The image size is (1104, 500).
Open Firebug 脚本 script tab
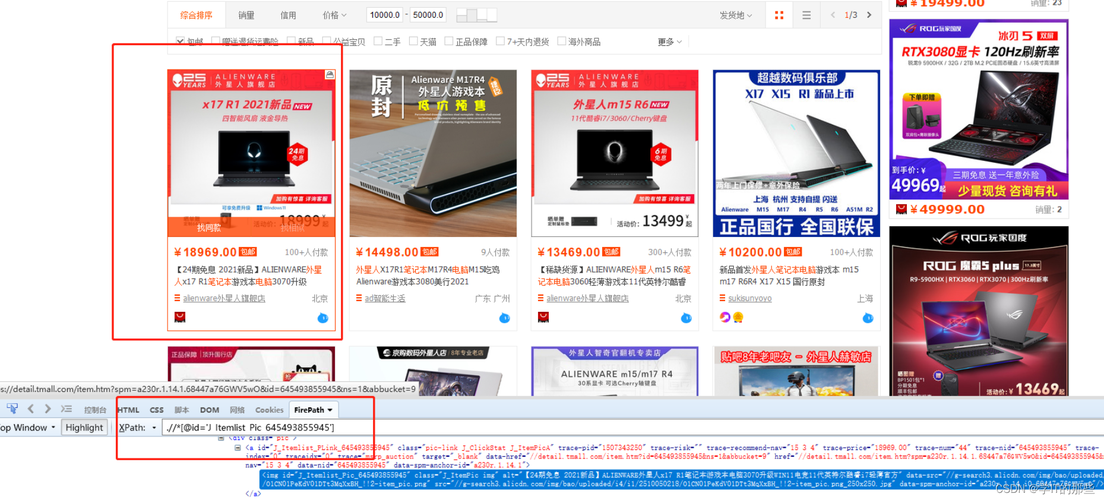(182, 409)
